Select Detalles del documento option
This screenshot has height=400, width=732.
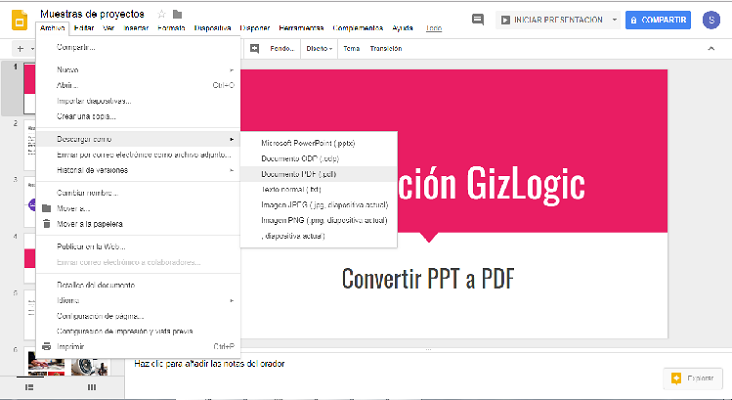pyautogui.click(x=138, y=285)
